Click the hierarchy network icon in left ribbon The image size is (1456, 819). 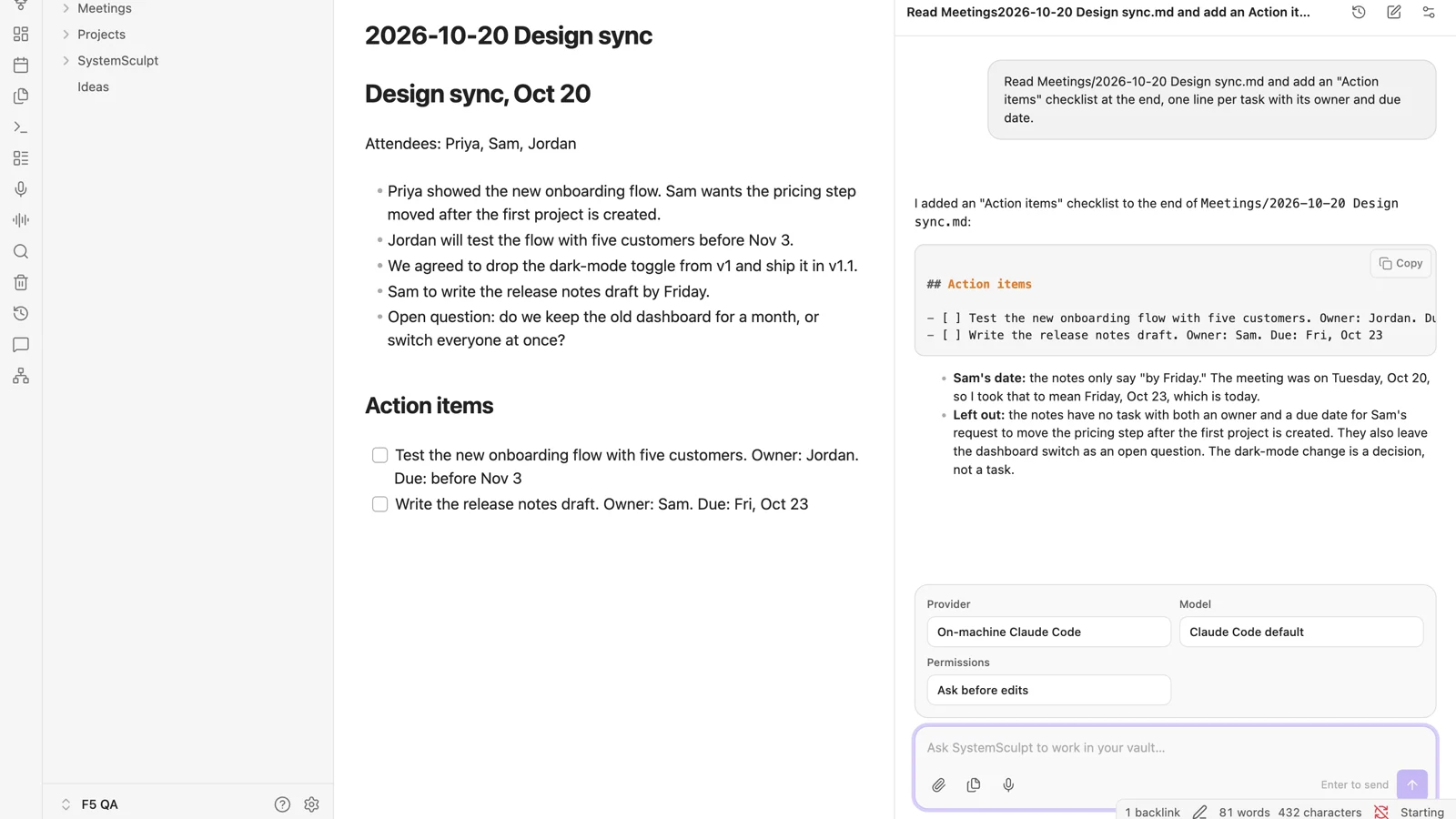[21, 376]
